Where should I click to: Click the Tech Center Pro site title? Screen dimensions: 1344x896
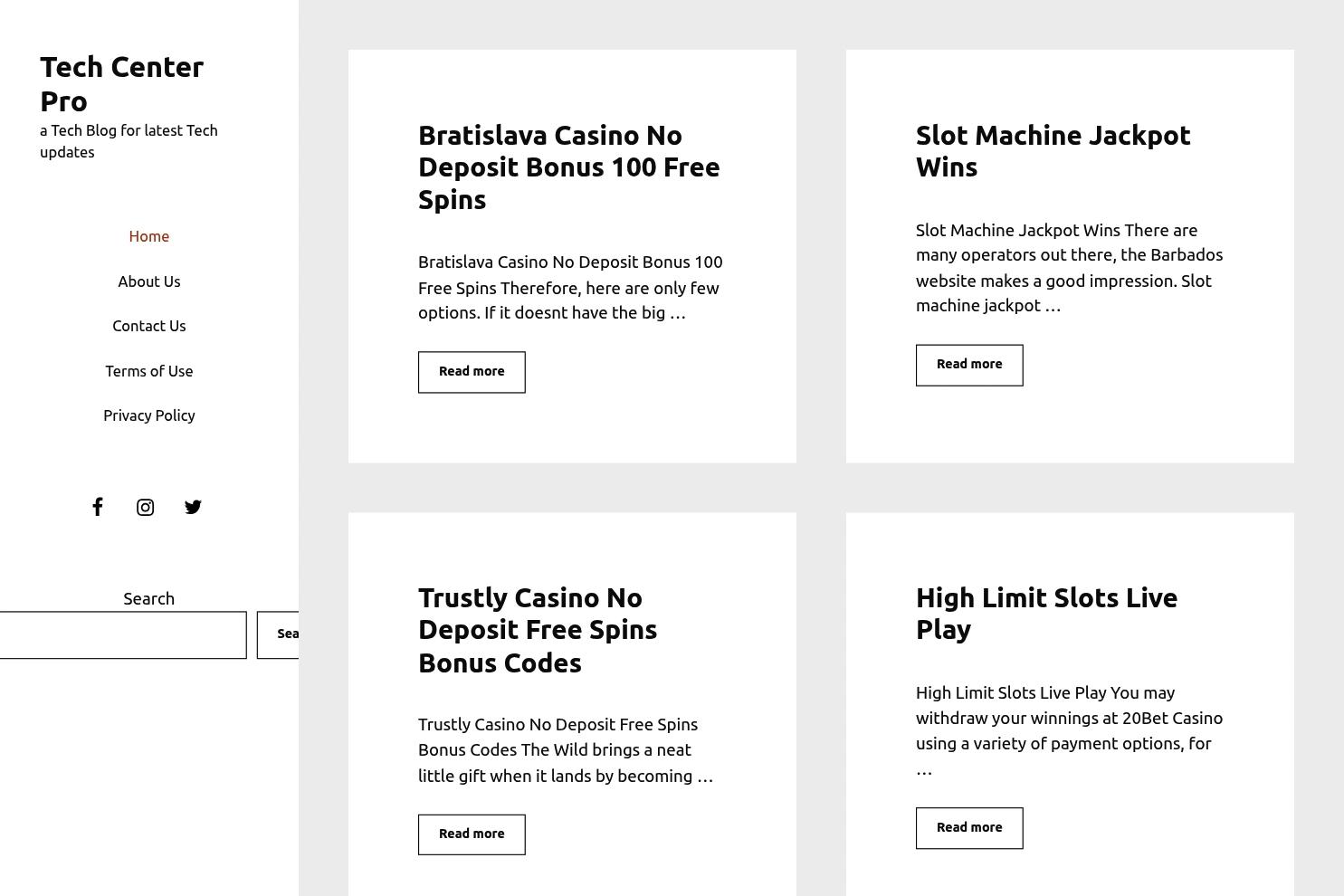pos(121,83)
